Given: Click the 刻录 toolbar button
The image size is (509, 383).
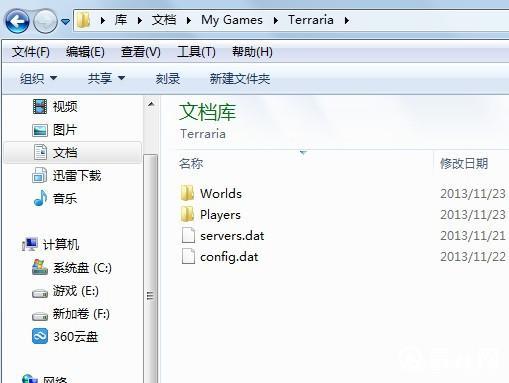Looking at the screenshot, I should 168,79.
